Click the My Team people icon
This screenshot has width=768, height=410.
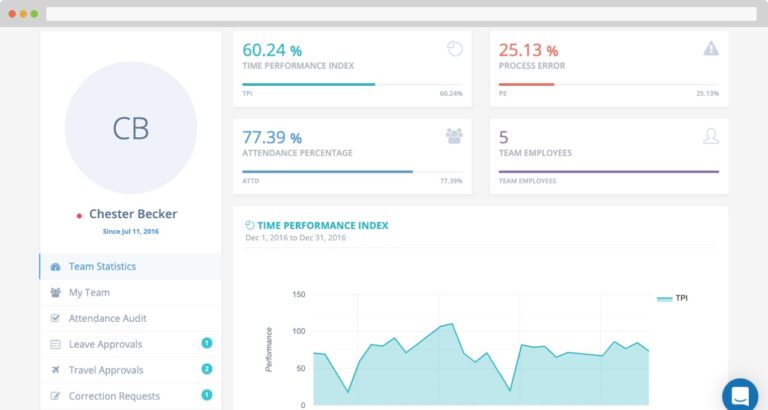(55, 293)
